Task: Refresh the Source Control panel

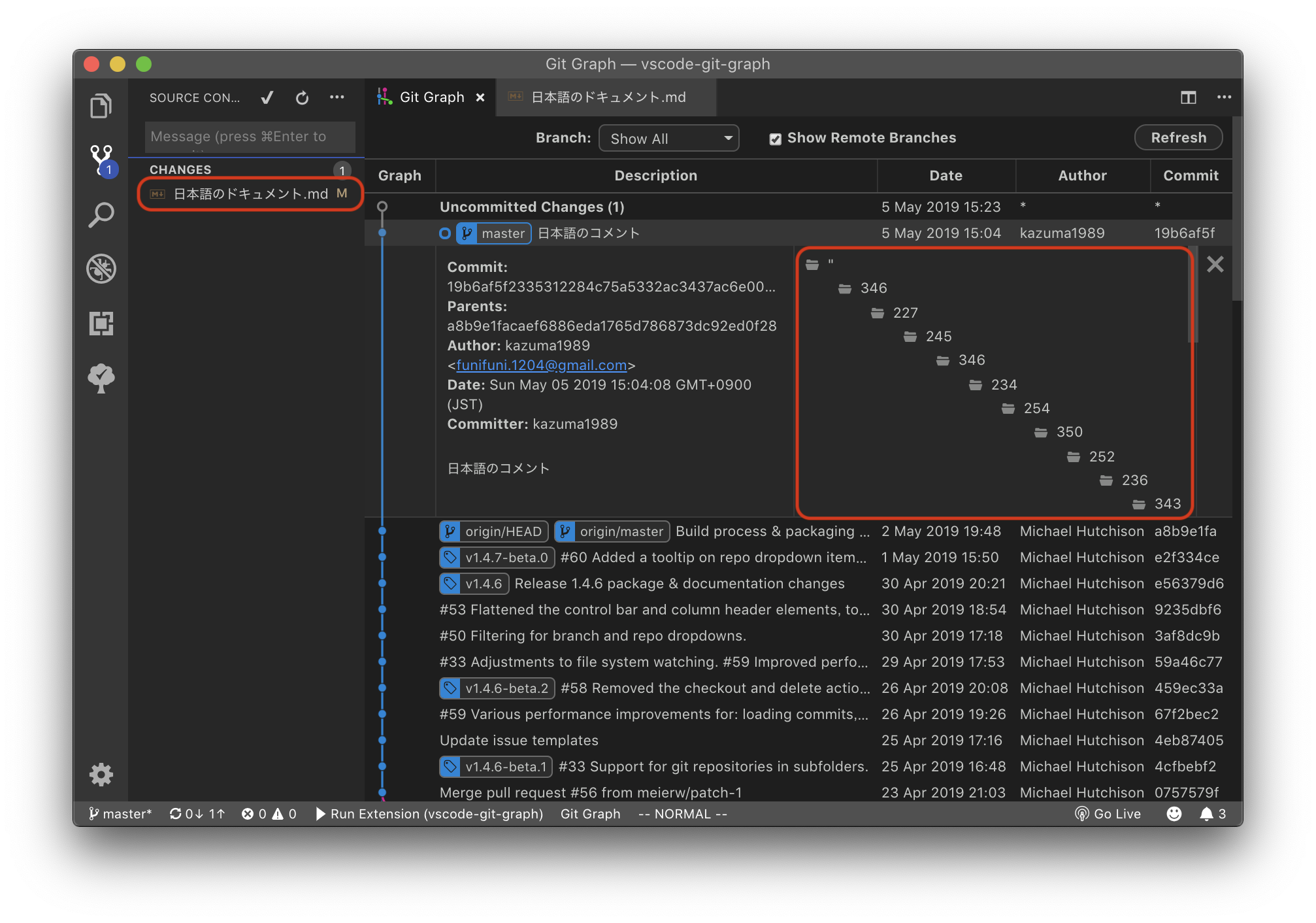Action: pos(302,97)
